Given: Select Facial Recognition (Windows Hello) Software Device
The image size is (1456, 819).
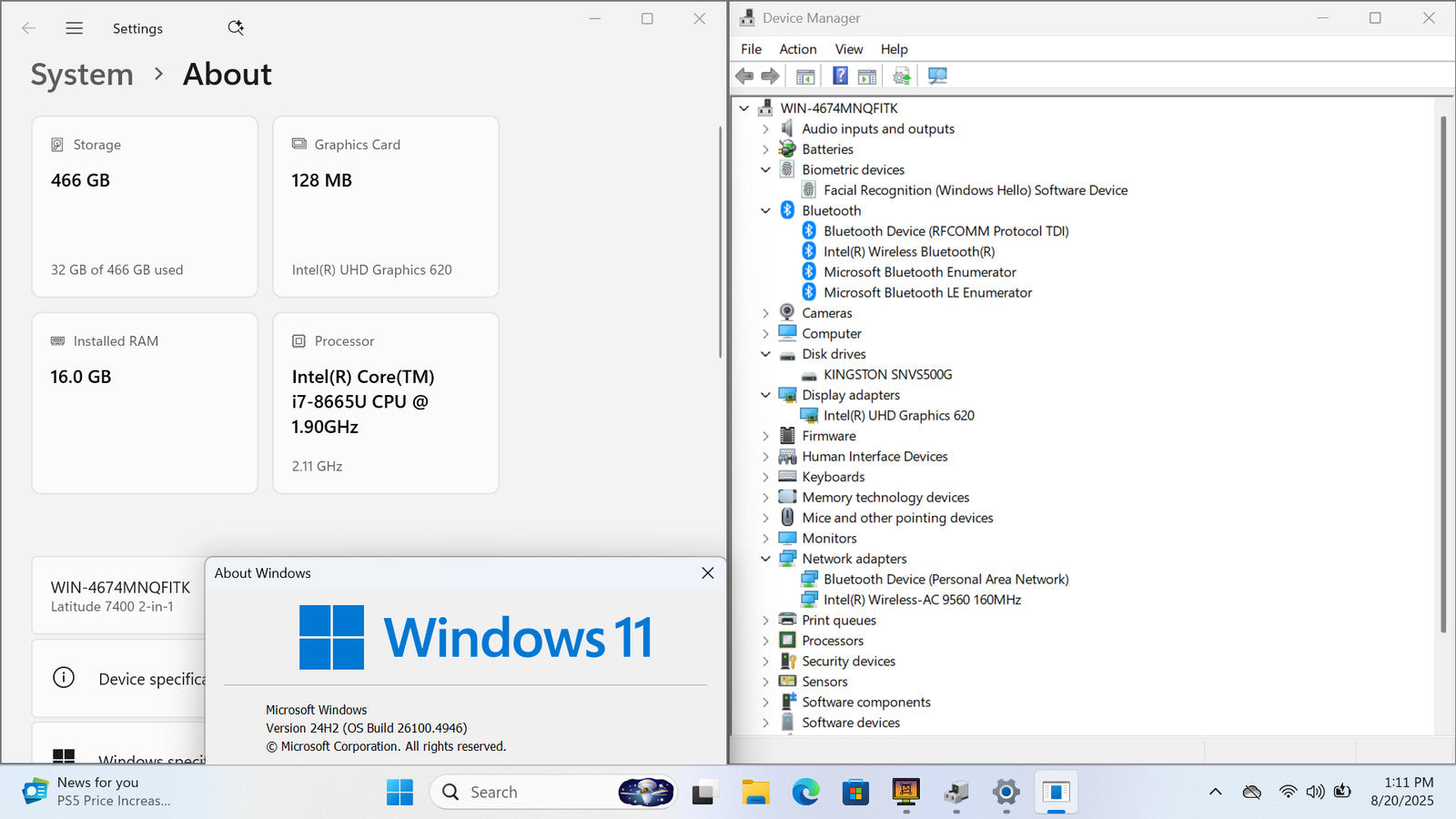Looking at the screenshot, I should [x=976, y=190].
